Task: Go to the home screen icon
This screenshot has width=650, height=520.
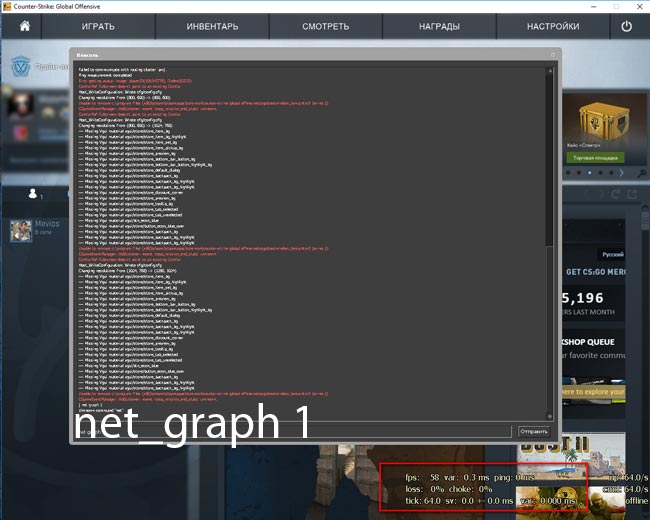Action: pos(24,26)
